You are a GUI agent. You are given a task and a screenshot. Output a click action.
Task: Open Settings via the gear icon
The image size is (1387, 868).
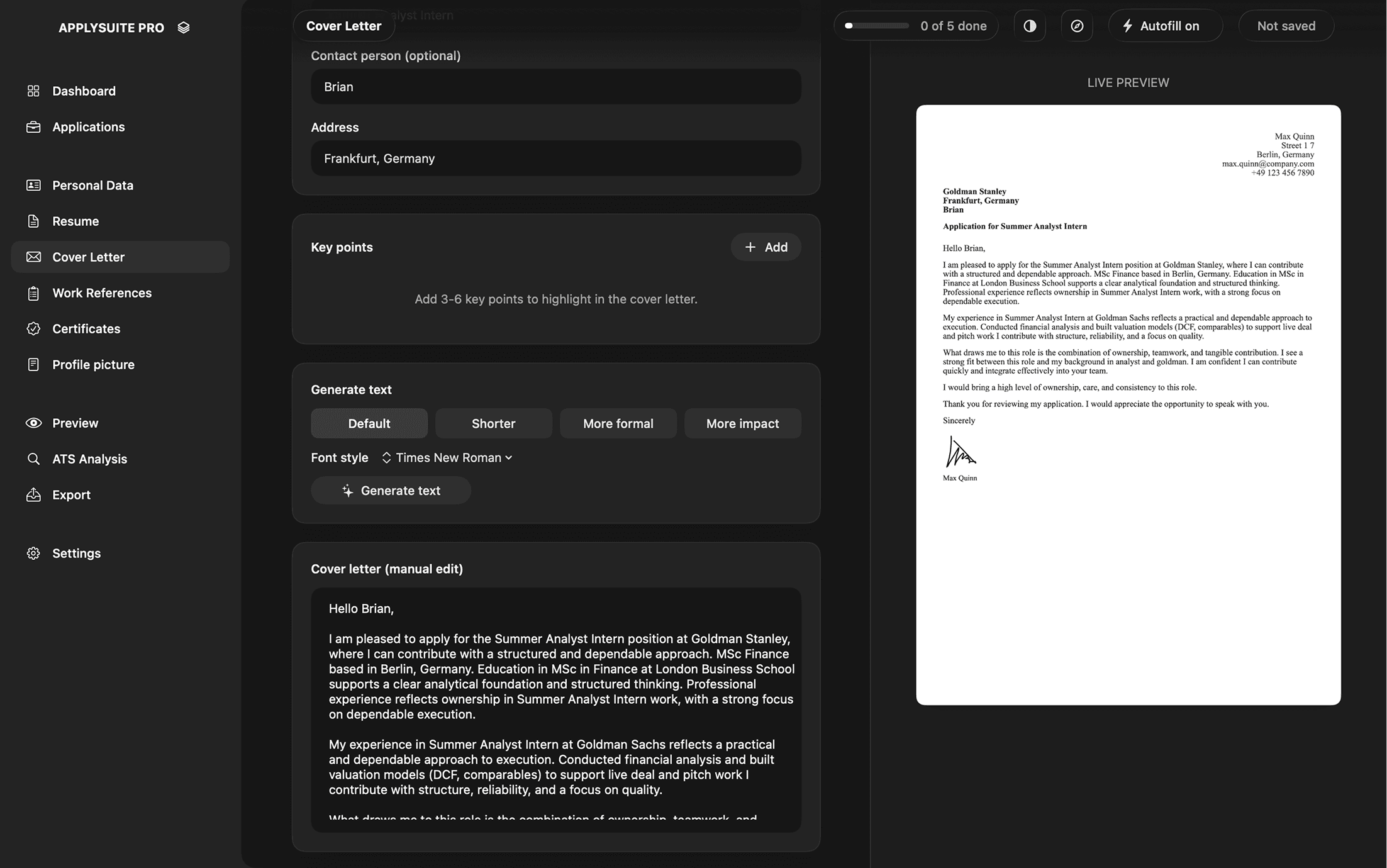[33, 554]
